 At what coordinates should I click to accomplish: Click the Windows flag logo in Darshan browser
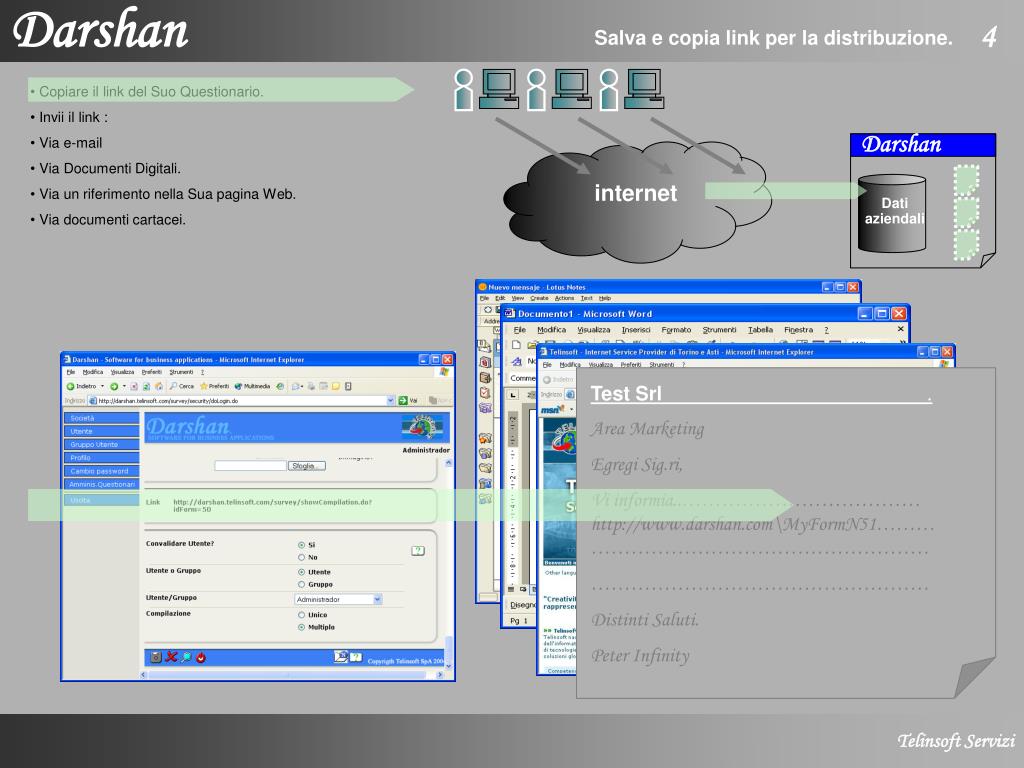444,372
